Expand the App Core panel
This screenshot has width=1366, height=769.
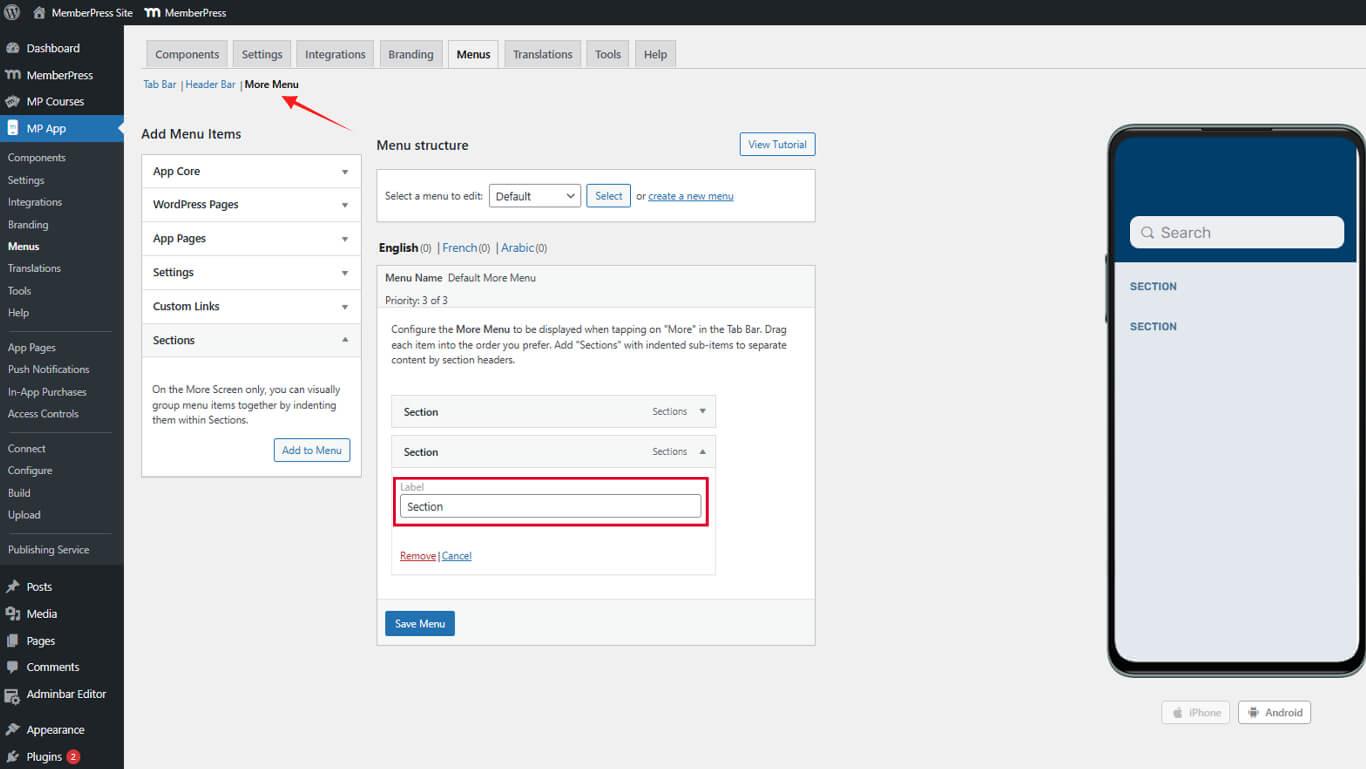point(345,172)
